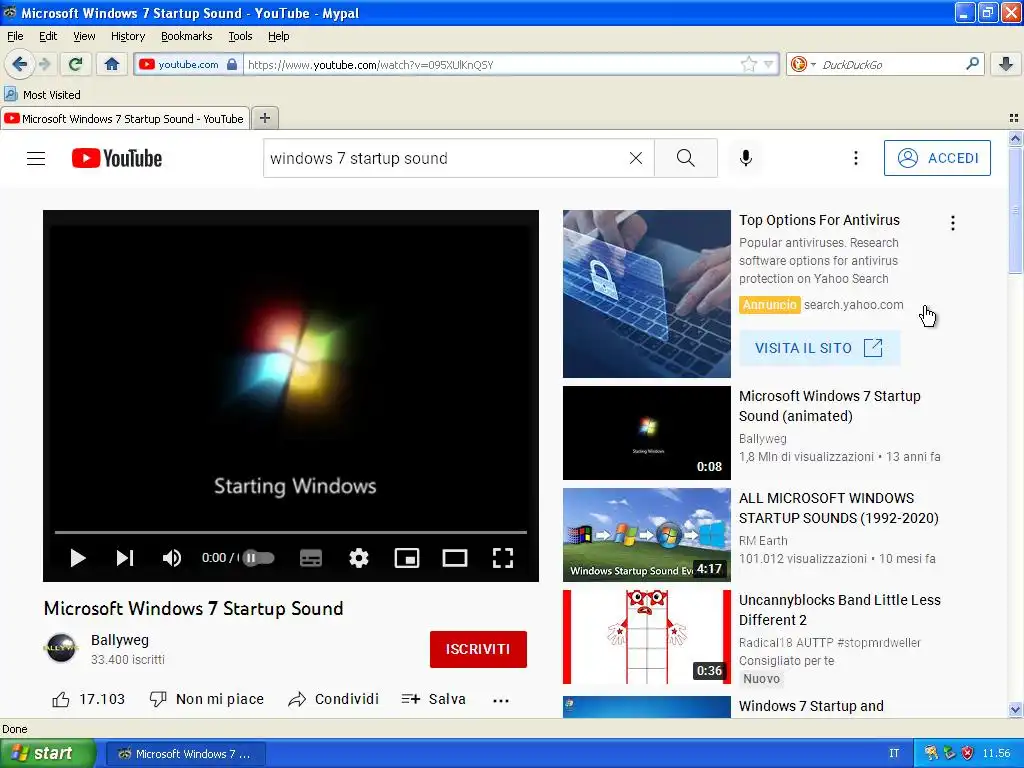The height and width of the screenshot is (768, 1024).
Task: Click the IT language indicator in taskbar
Action: click(894, 754)
